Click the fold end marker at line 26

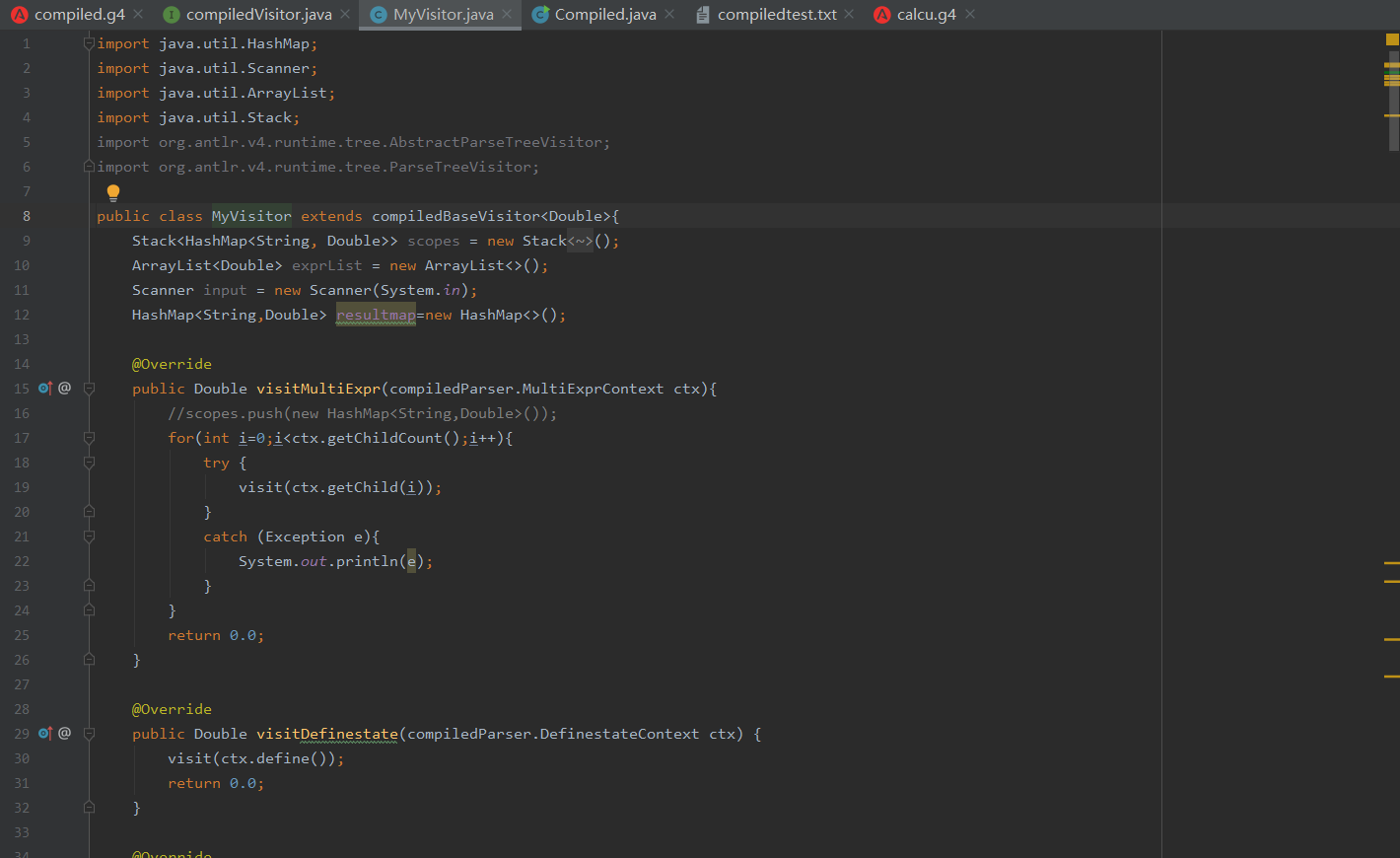click(x=89, y=659)
